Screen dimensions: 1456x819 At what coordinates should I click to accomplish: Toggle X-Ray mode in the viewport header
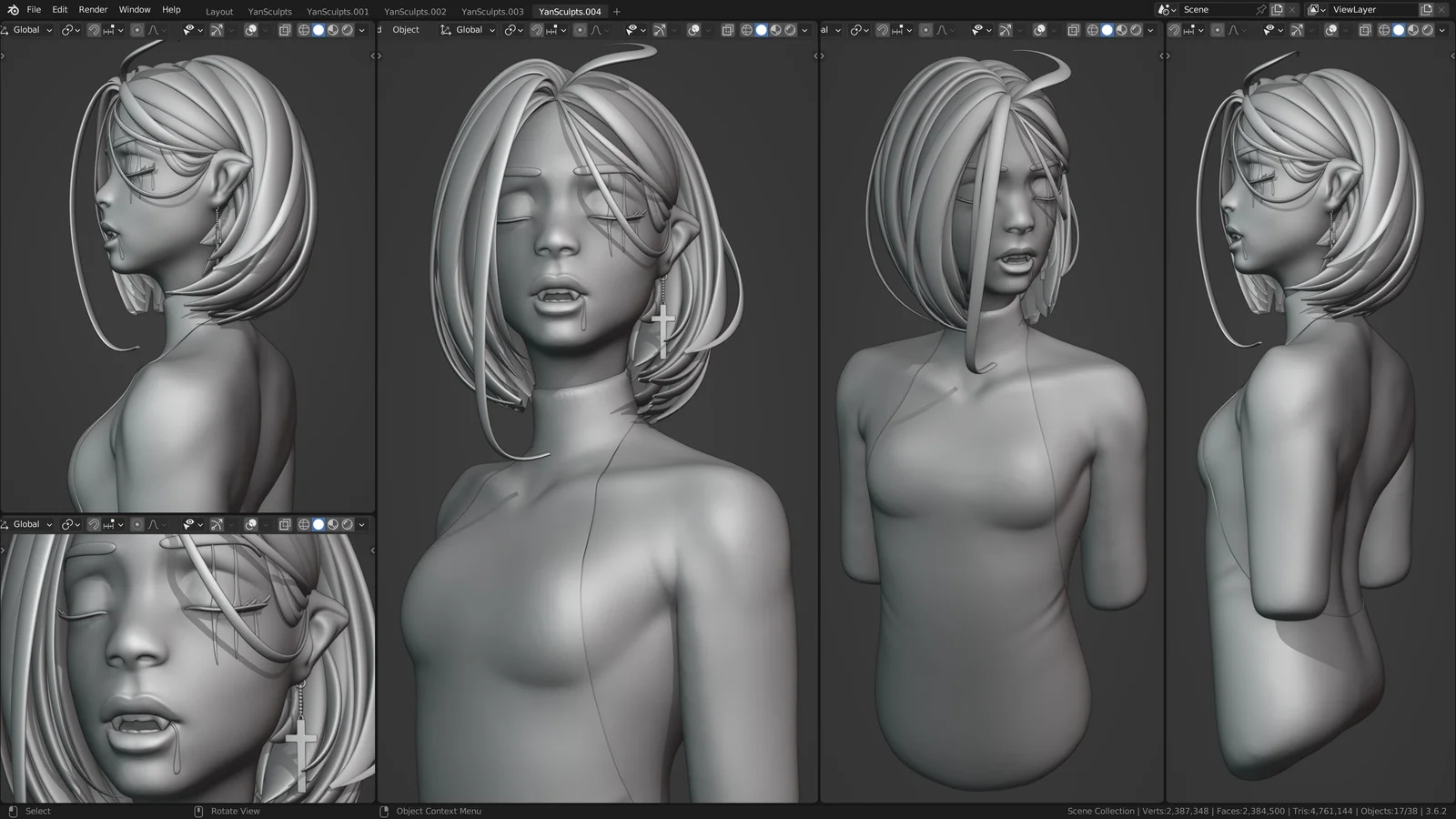pos(284,30)
